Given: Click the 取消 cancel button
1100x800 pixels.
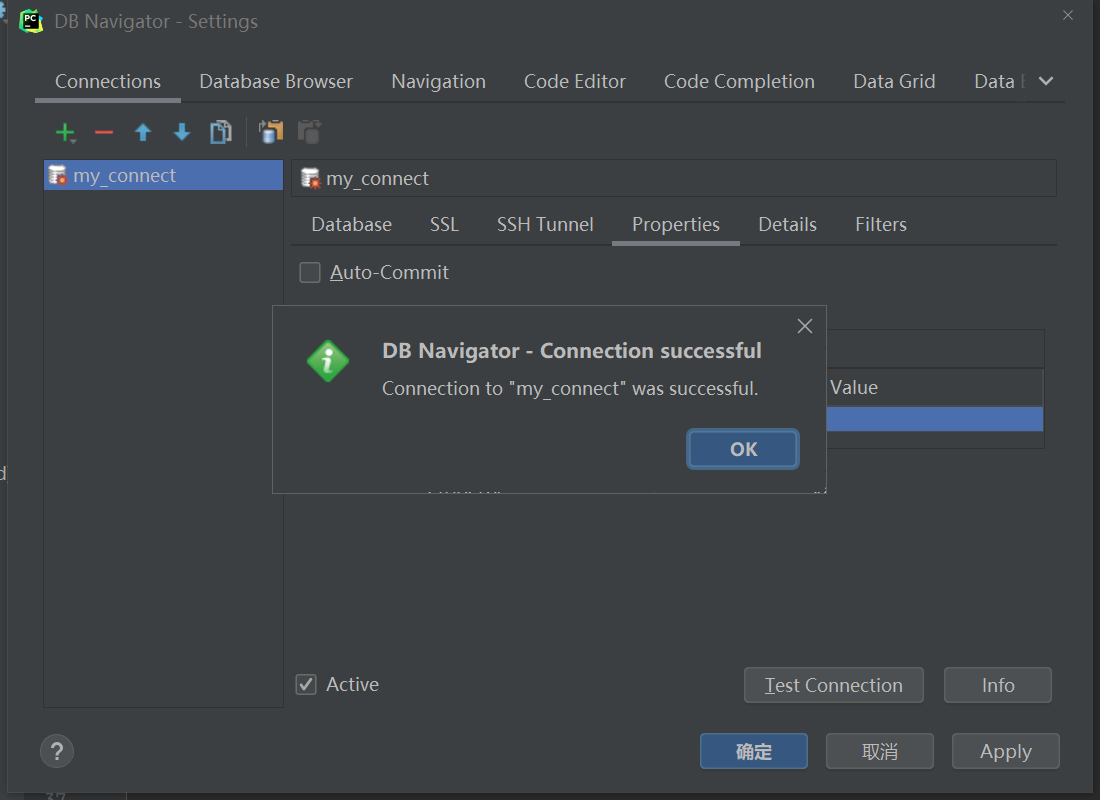Looking at the screenshot, I should [x=880, y=752].
